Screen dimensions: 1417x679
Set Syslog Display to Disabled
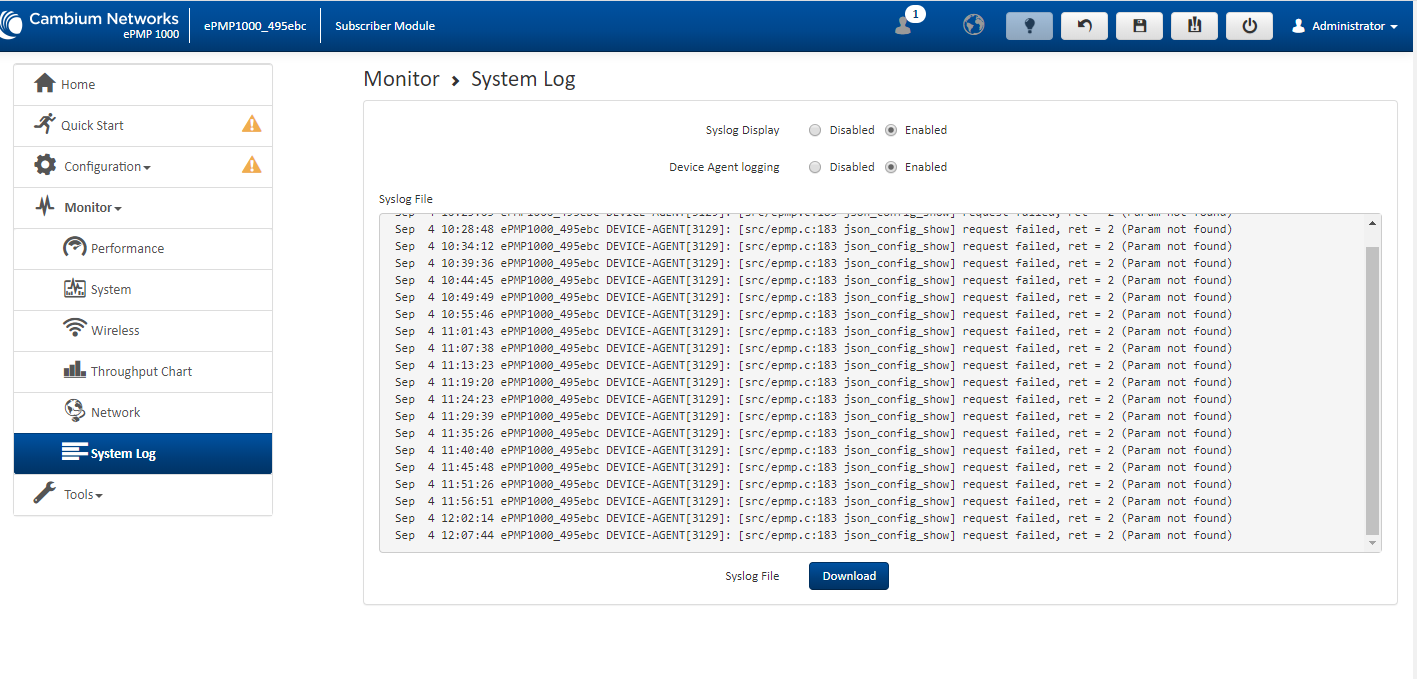pyautogui.click(x=815, y=130)
